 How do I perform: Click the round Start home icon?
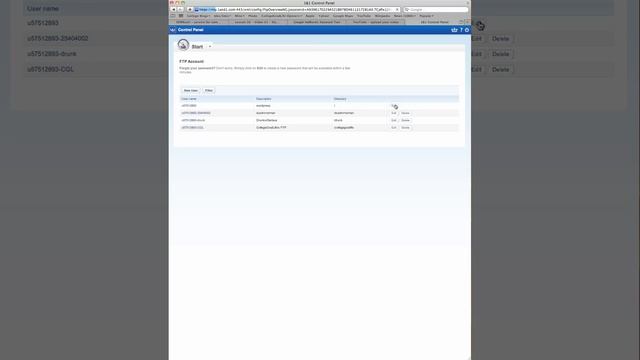click(183, 45)
